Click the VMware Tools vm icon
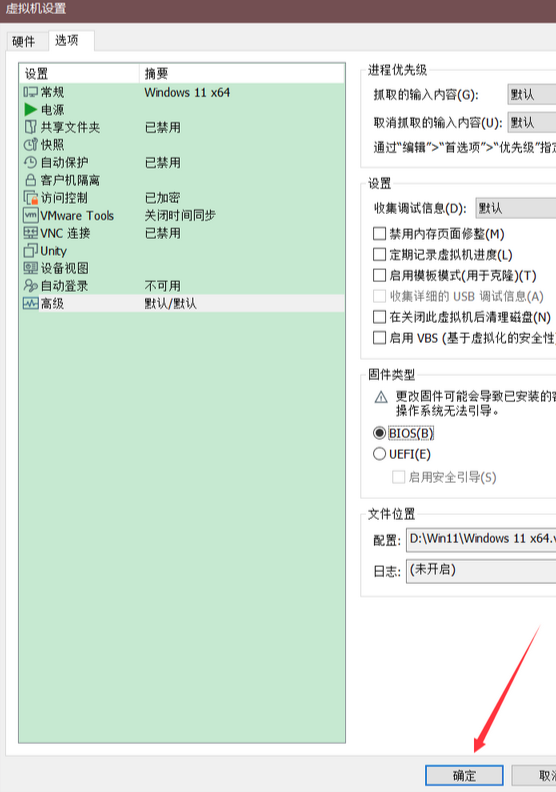Viewport: 556px width, 792px height. [30, 216]
